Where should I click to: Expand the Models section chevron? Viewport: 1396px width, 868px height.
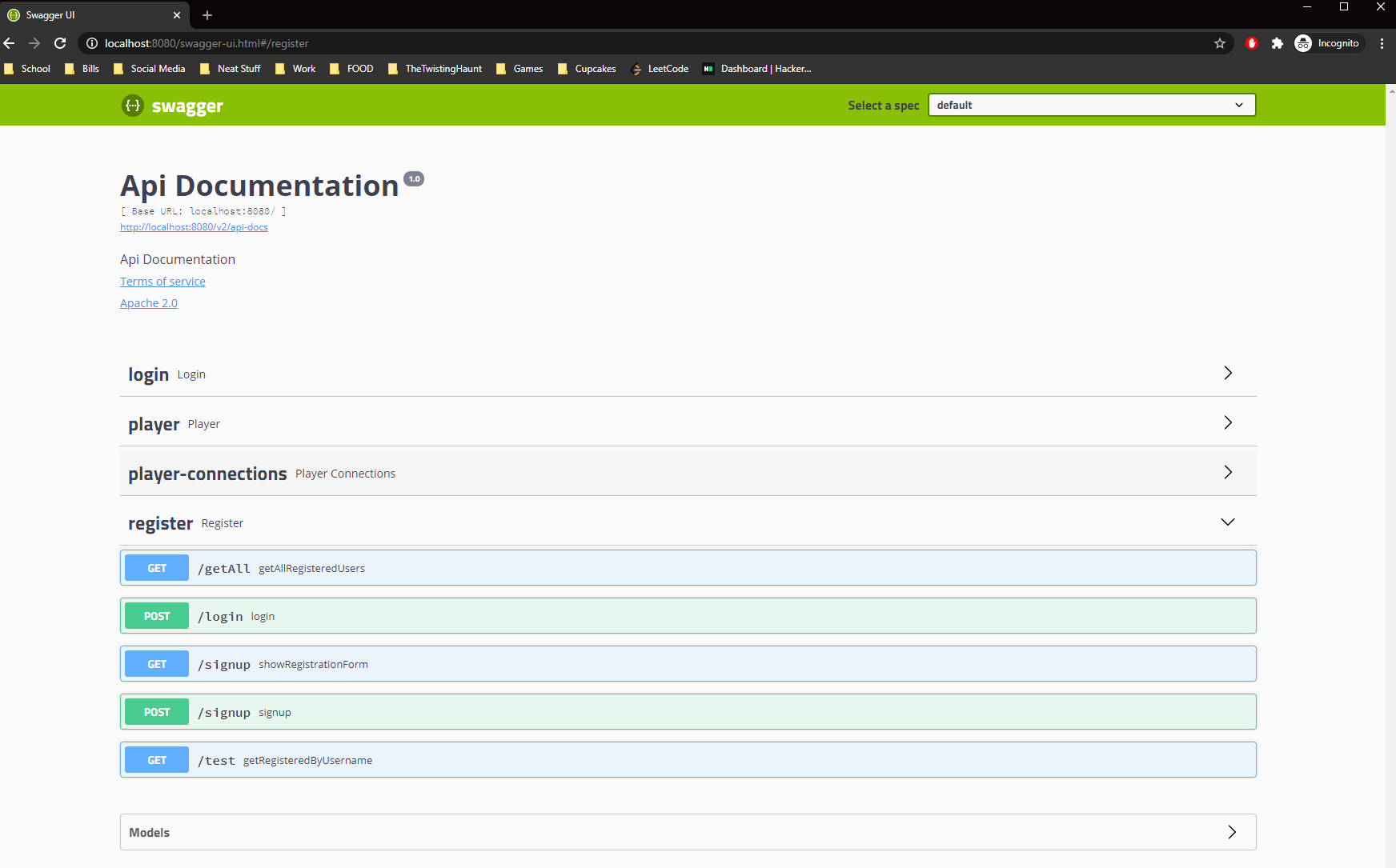pos(1232,832)
